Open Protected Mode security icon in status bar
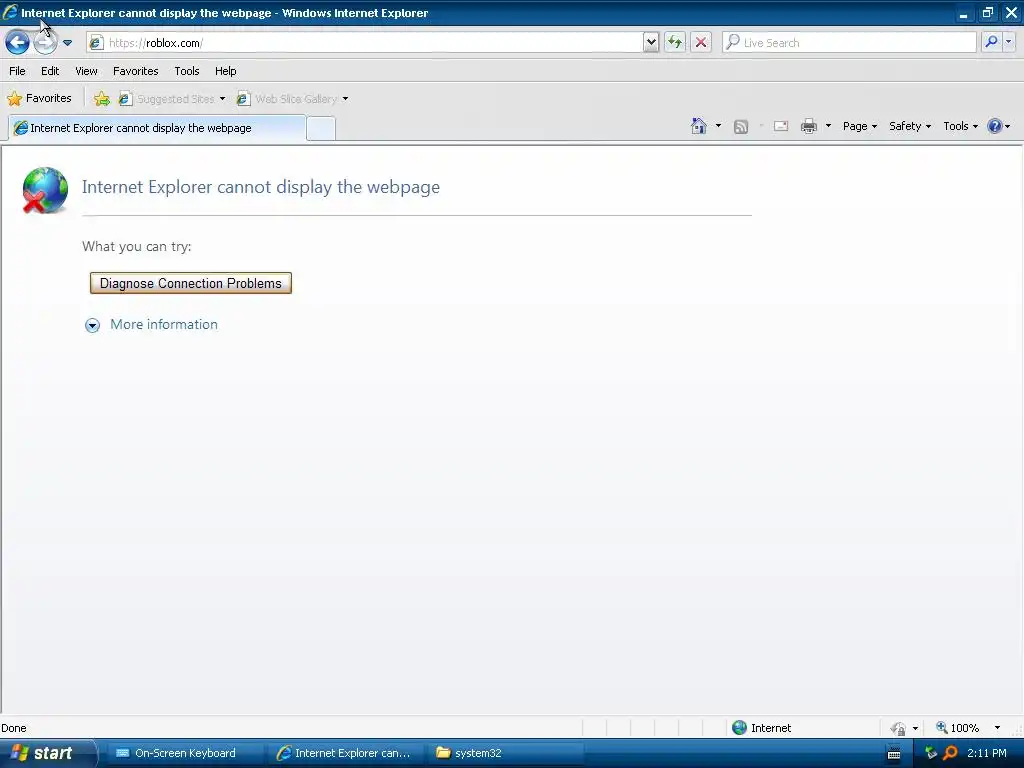This screenshot has width=1024, height=768. [x=899, y=728]
